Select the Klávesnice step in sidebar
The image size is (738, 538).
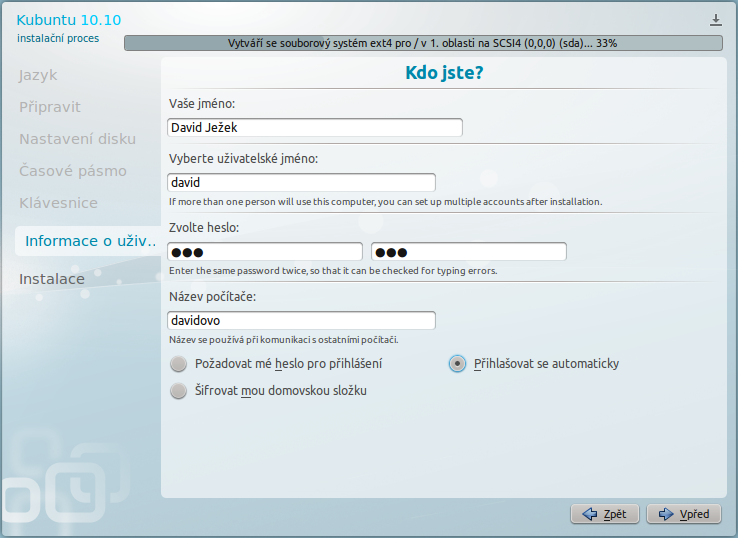point(58,203)
